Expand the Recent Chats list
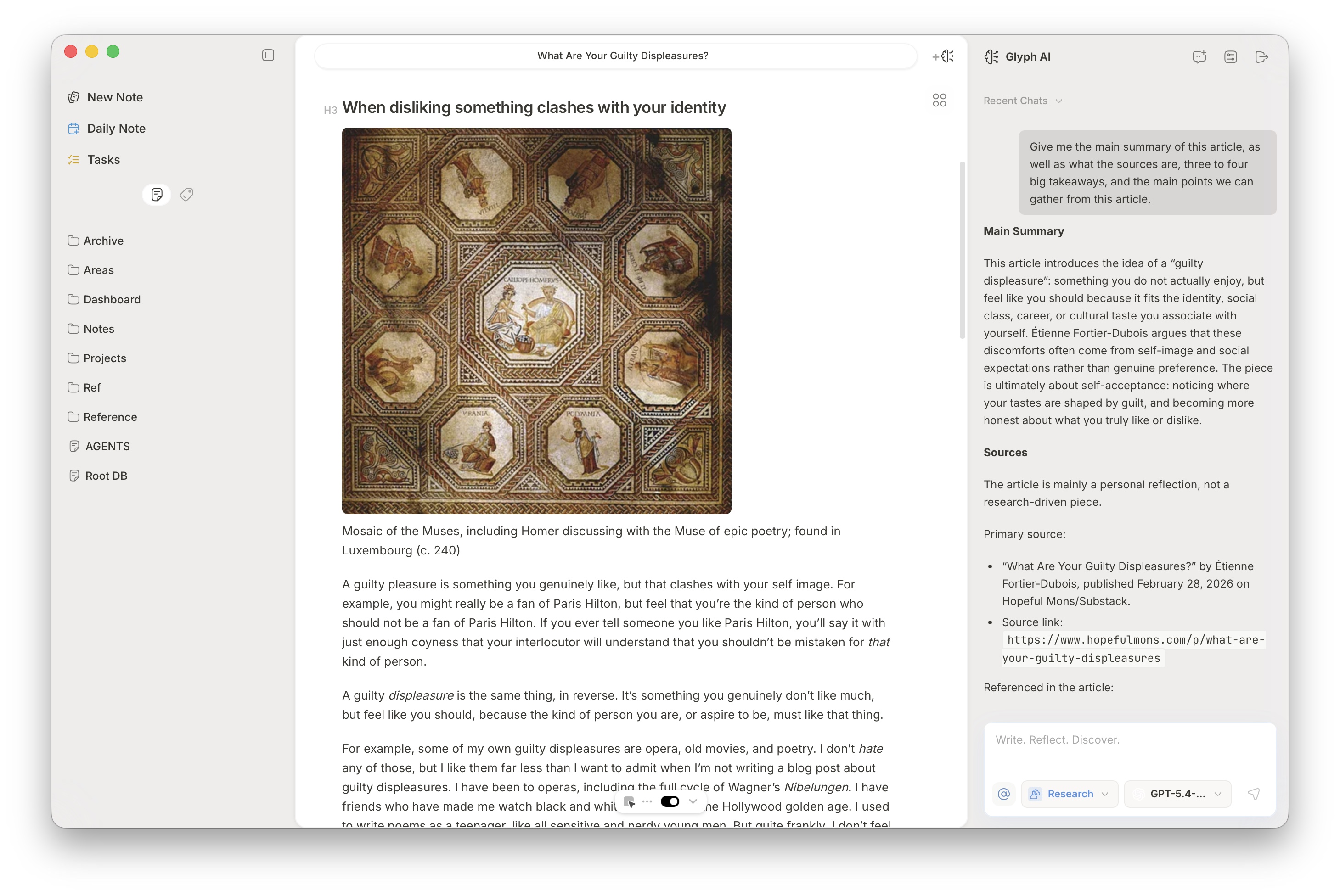The width and height of the screenshot is (1340, 896). tap(1059, 101)
